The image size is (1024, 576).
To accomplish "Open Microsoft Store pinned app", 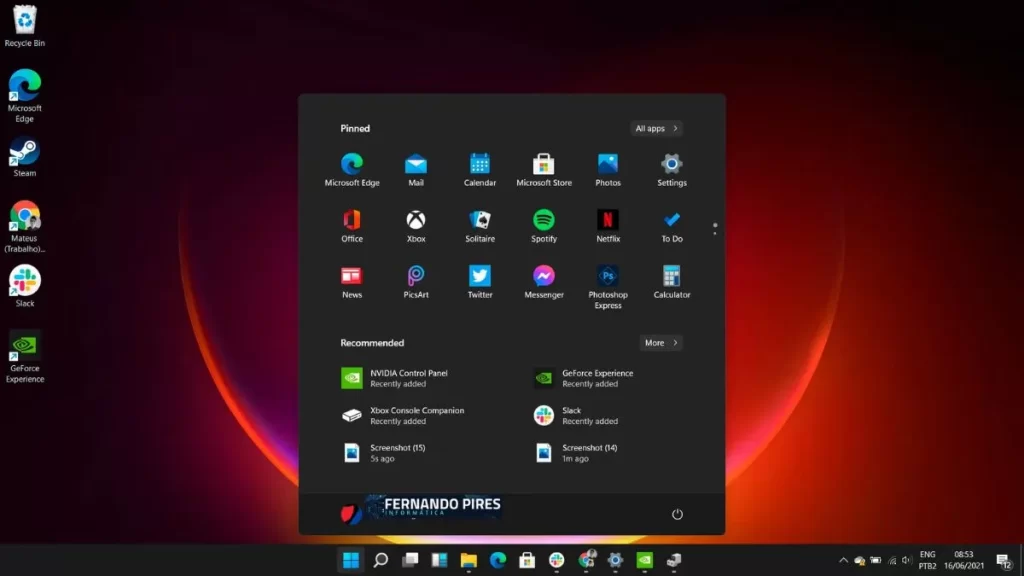I will pos(543,170).
